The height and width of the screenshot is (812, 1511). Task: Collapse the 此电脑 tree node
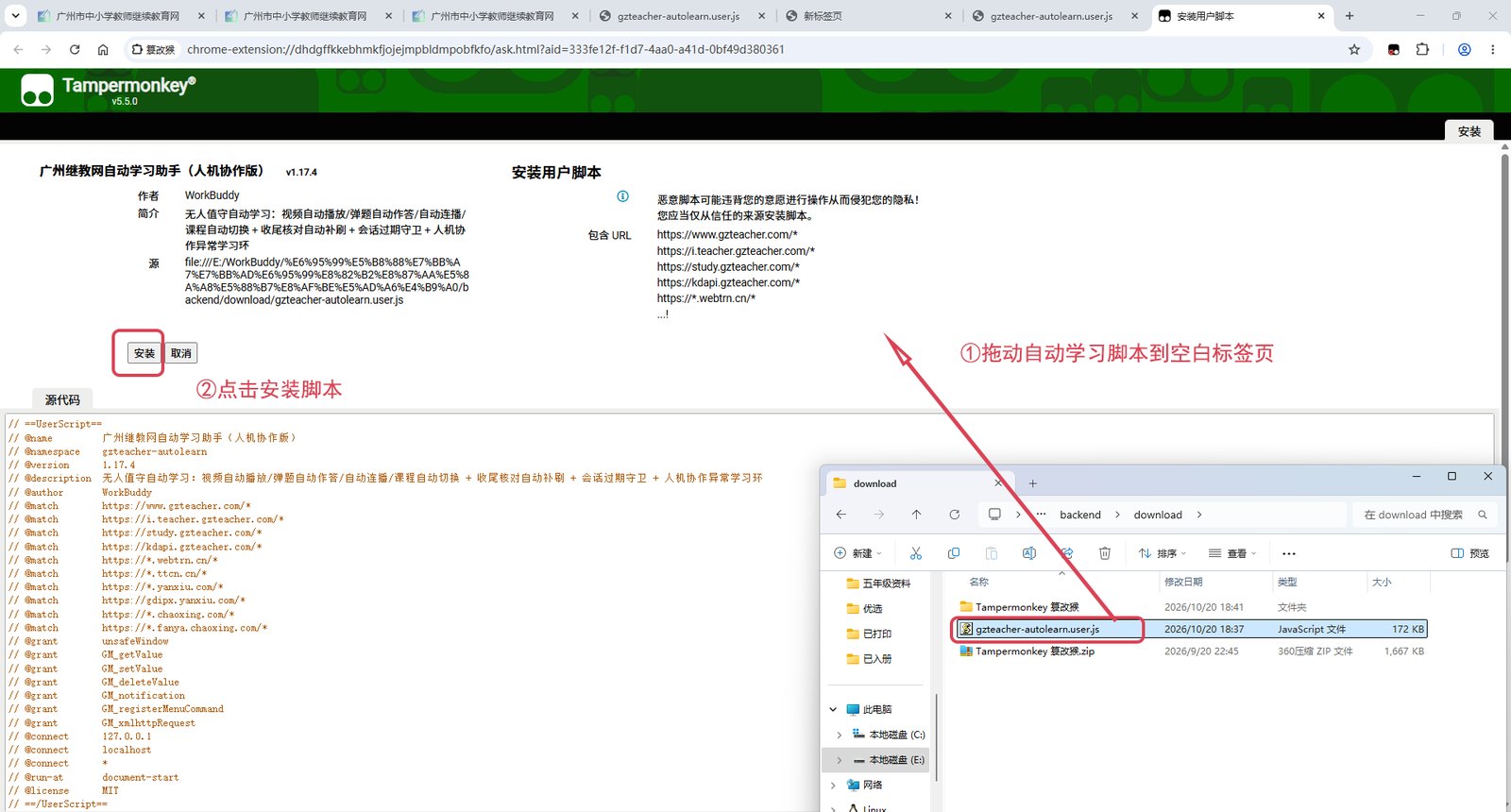(x=833, y=709)
